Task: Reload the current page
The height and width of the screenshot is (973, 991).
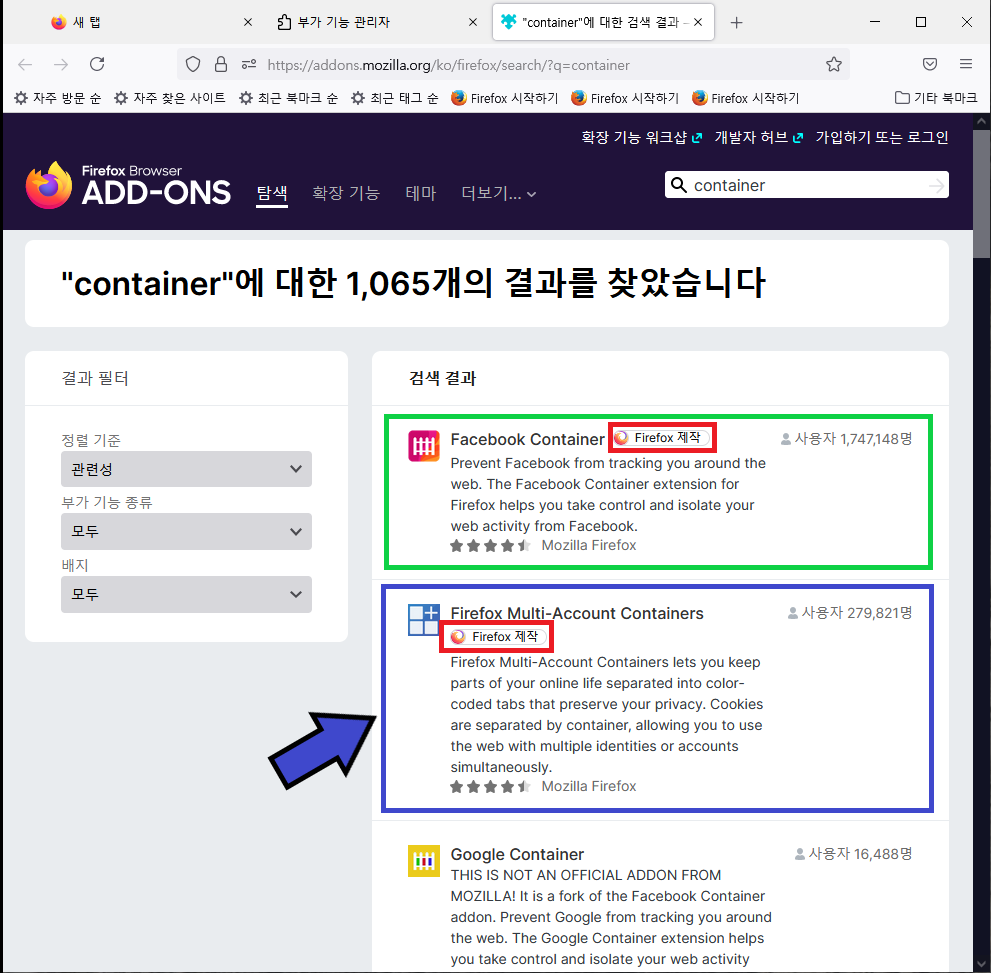Action: (x=97, y=64)
